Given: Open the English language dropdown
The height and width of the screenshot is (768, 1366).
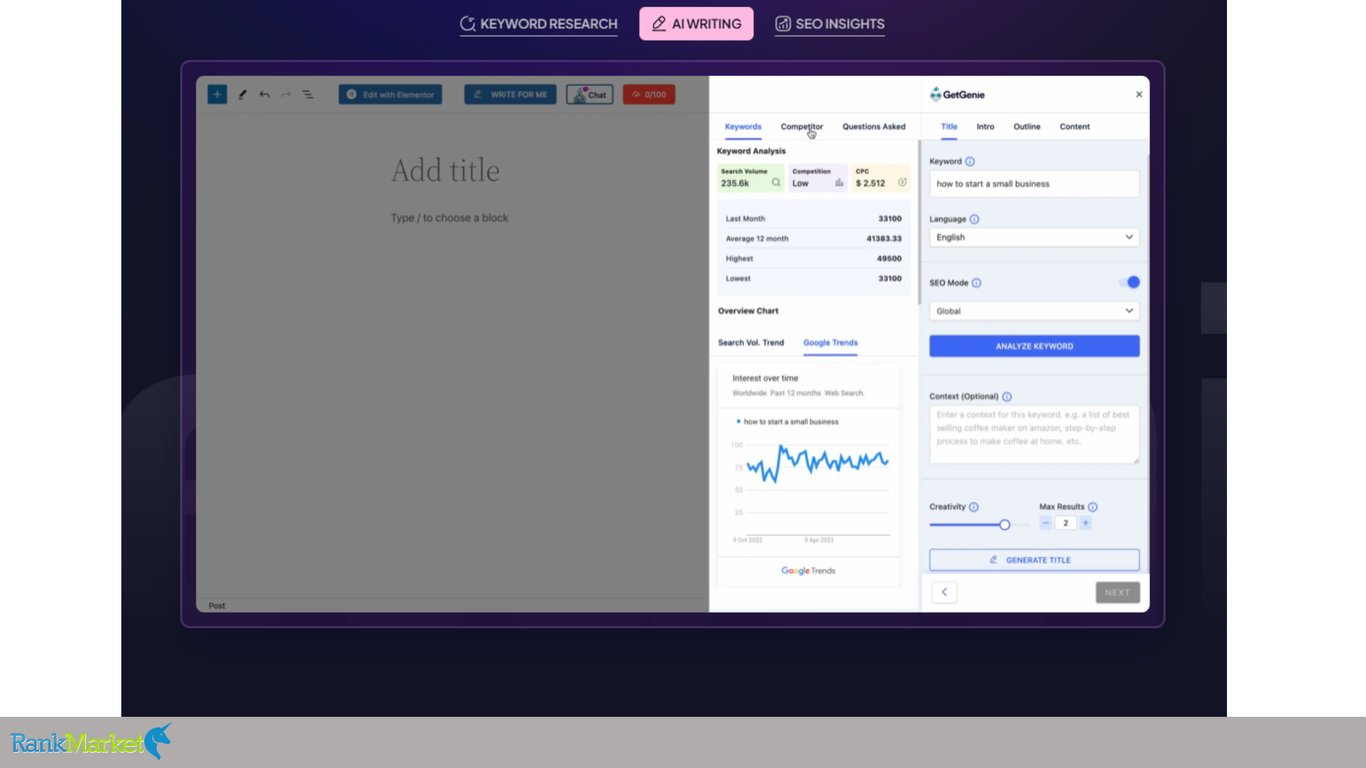Looking at the screenshot, I should click(x=1034, y=237).
